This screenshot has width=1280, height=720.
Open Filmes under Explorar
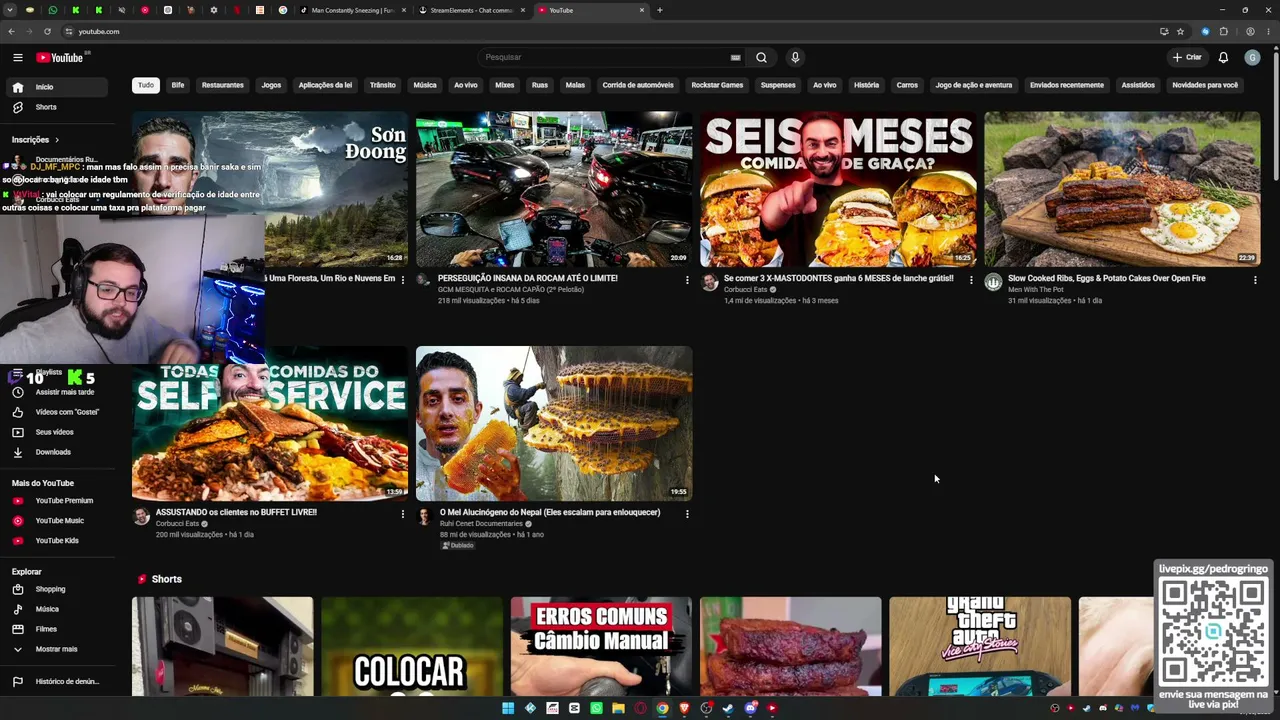coord(56,629)
